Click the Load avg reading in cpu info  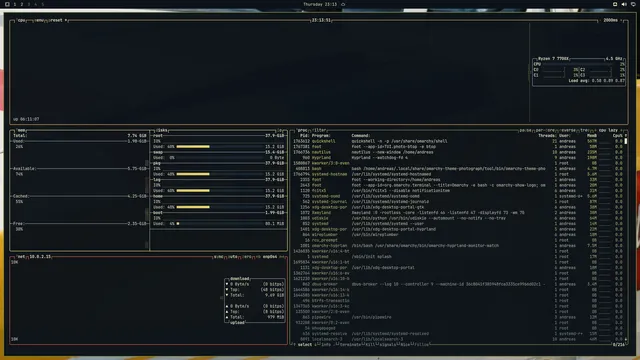[x=596, y=81]
